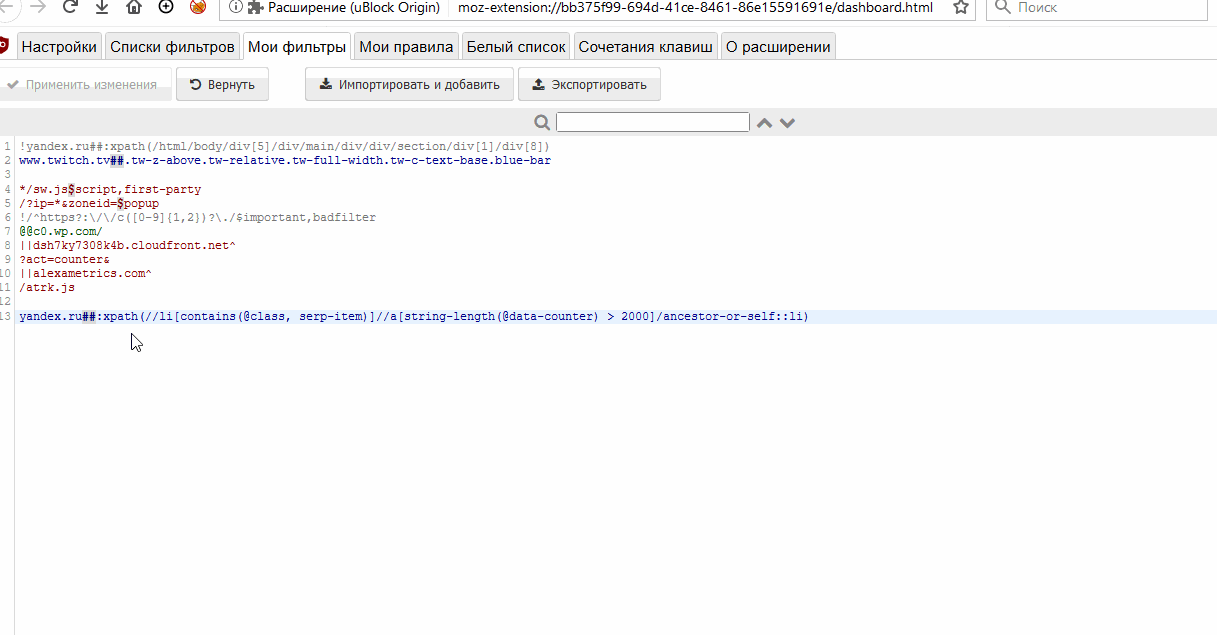The height and width of the screenshot is (635, 1217).
Task: Jump to next search match using down chevron
Action: [787, 123]
